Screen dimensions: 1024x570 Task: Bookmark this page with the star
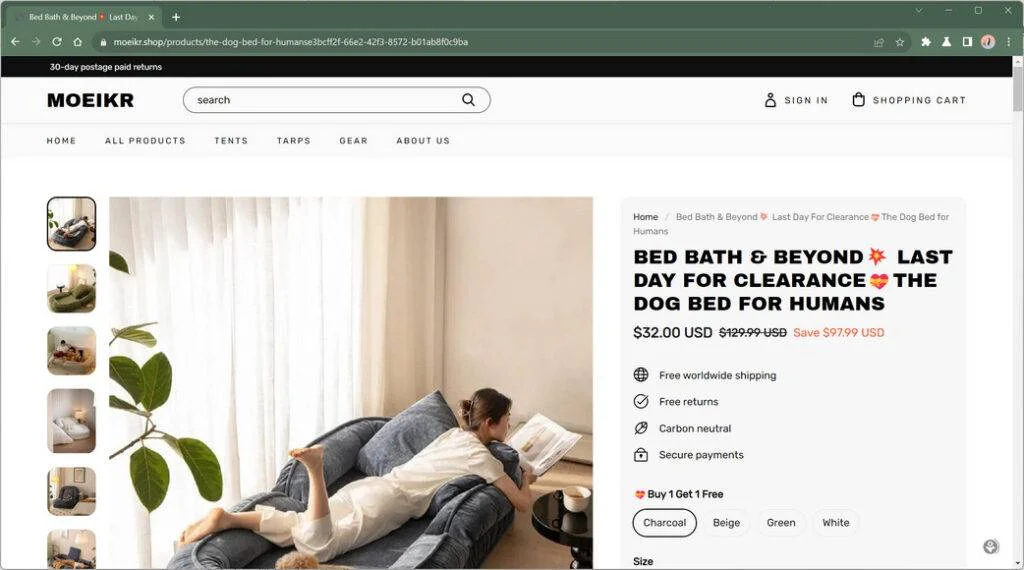(x=900, y=42)
